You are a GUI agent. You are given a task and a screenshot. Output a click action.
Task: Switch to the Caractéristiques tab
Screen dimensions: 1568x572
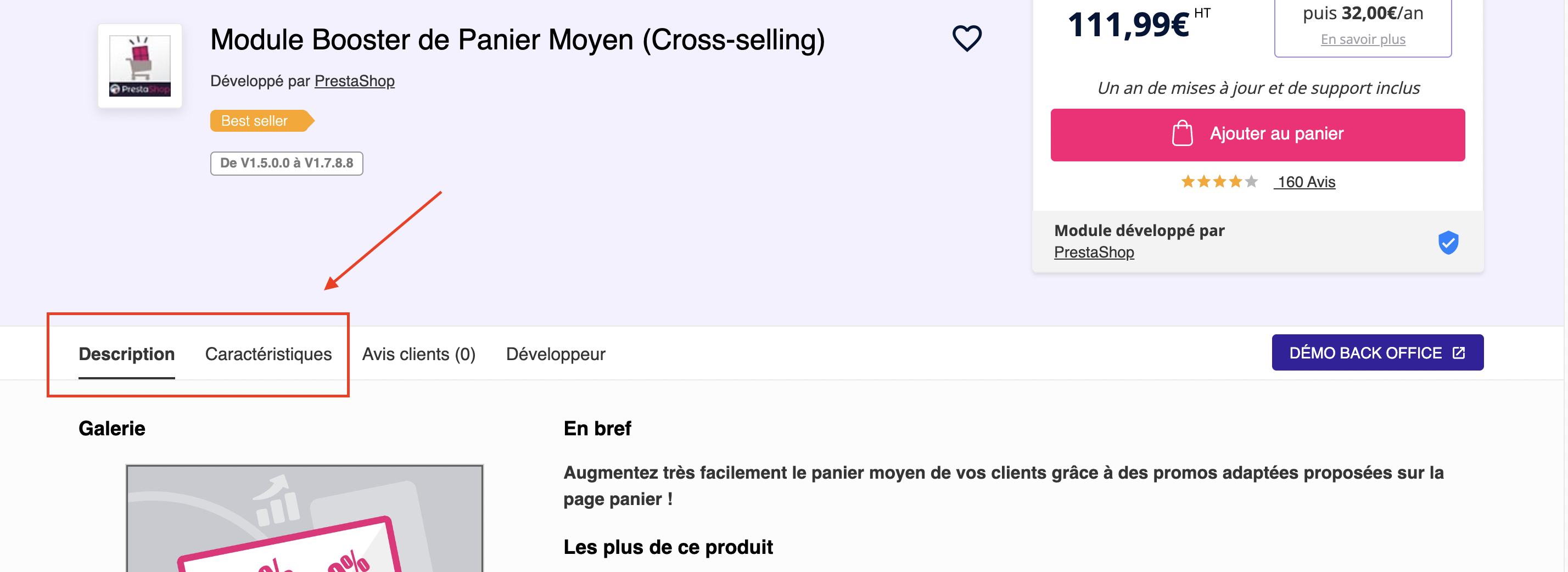coord(268,354)
